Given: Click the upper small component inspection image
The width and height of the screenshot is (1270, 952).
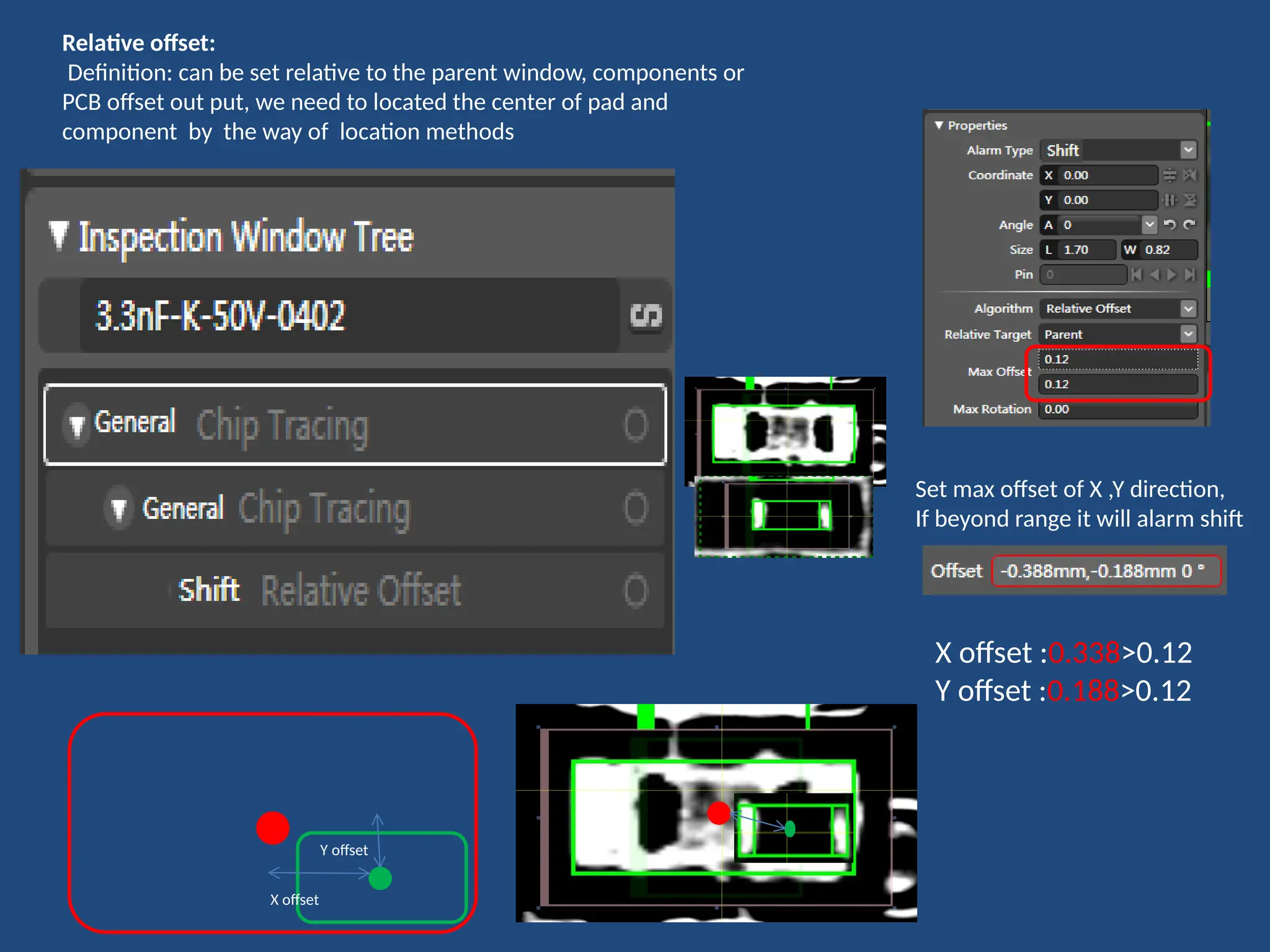Looking at the screenshot, I should coord(785,428).
